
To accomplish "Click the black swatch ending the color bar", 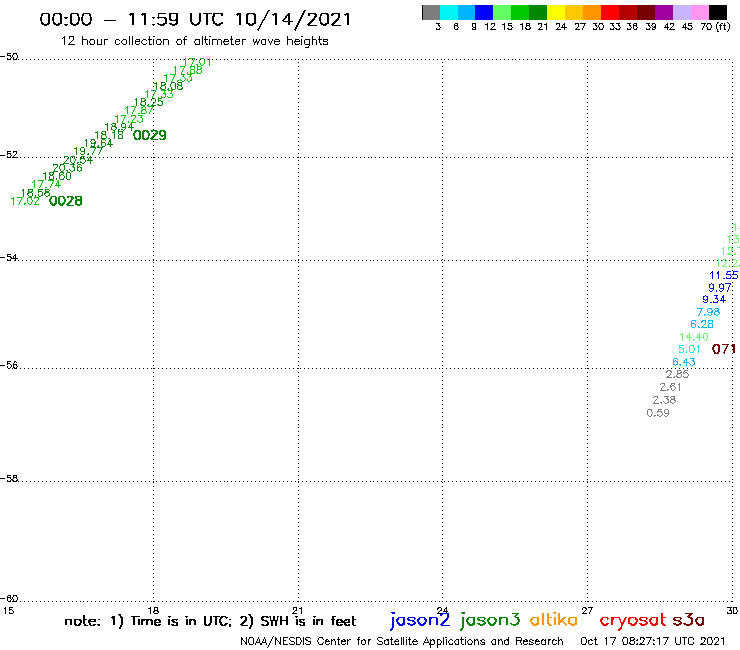I will tap(718, 12).
